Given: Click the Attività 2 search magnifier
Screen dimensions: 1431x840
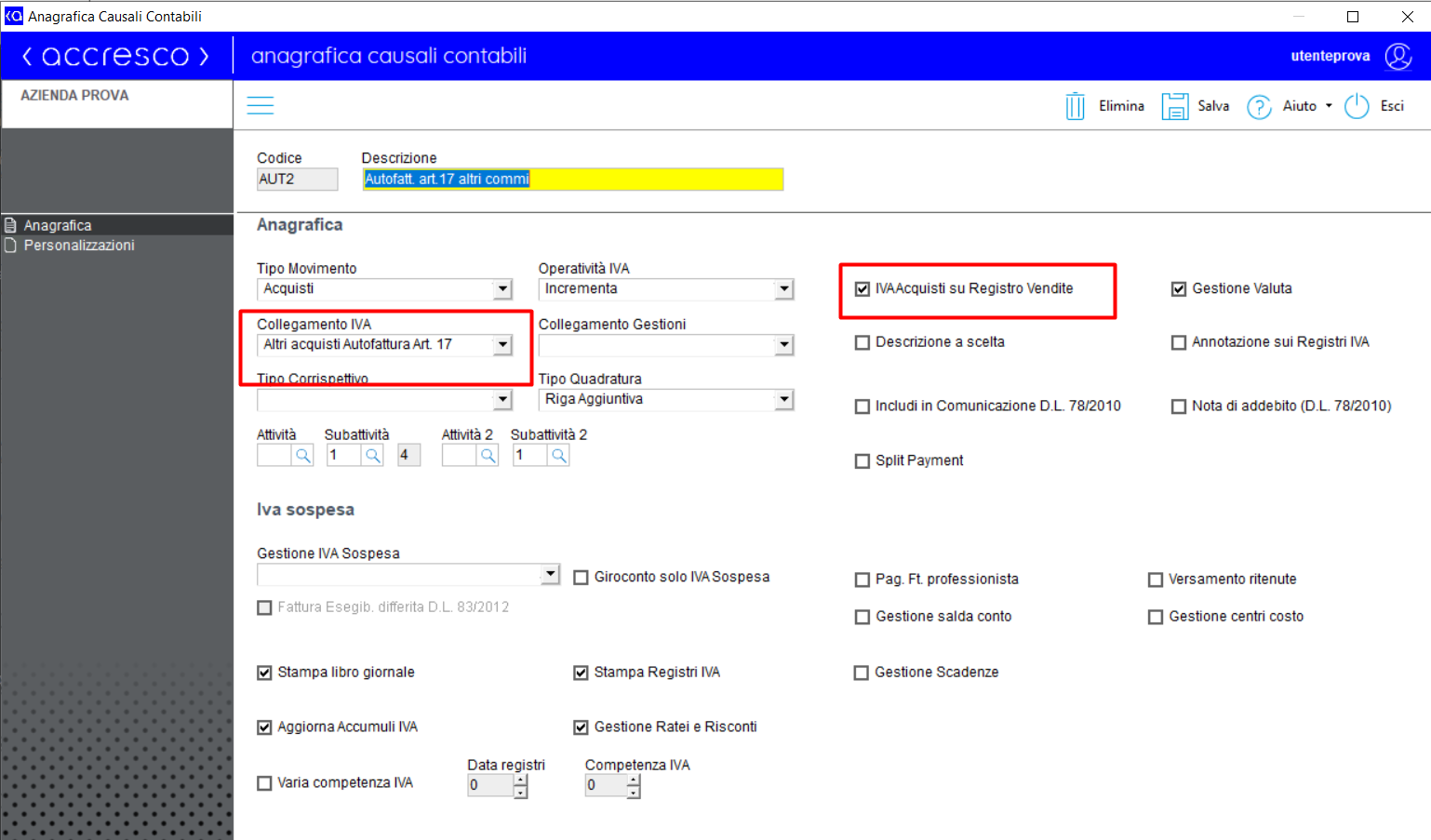Looking at the screenshot, I should pyautogui.click(x=488, y=456).
